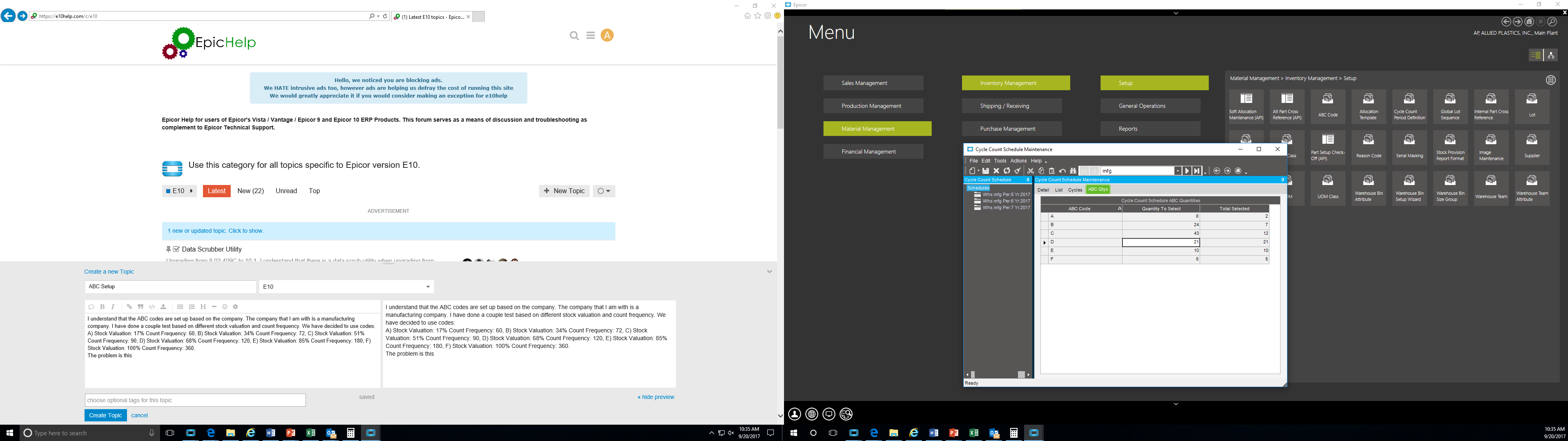Open Serial Masking tile
Screen dimensions: 1568x441
pyautogui.click(x=1409, y=147)
